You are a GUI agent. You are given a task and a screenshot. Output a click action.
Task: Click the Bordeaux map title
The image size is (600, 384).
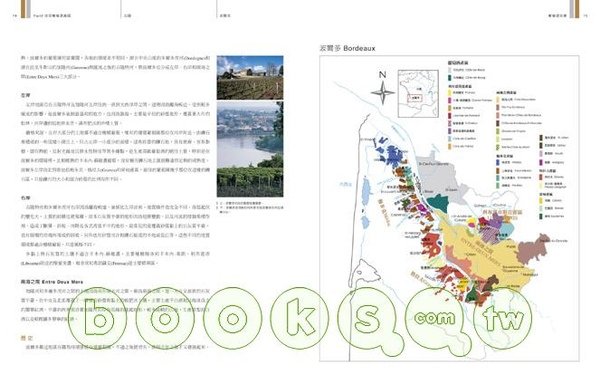pyautogui.click(x=347, y=48)
